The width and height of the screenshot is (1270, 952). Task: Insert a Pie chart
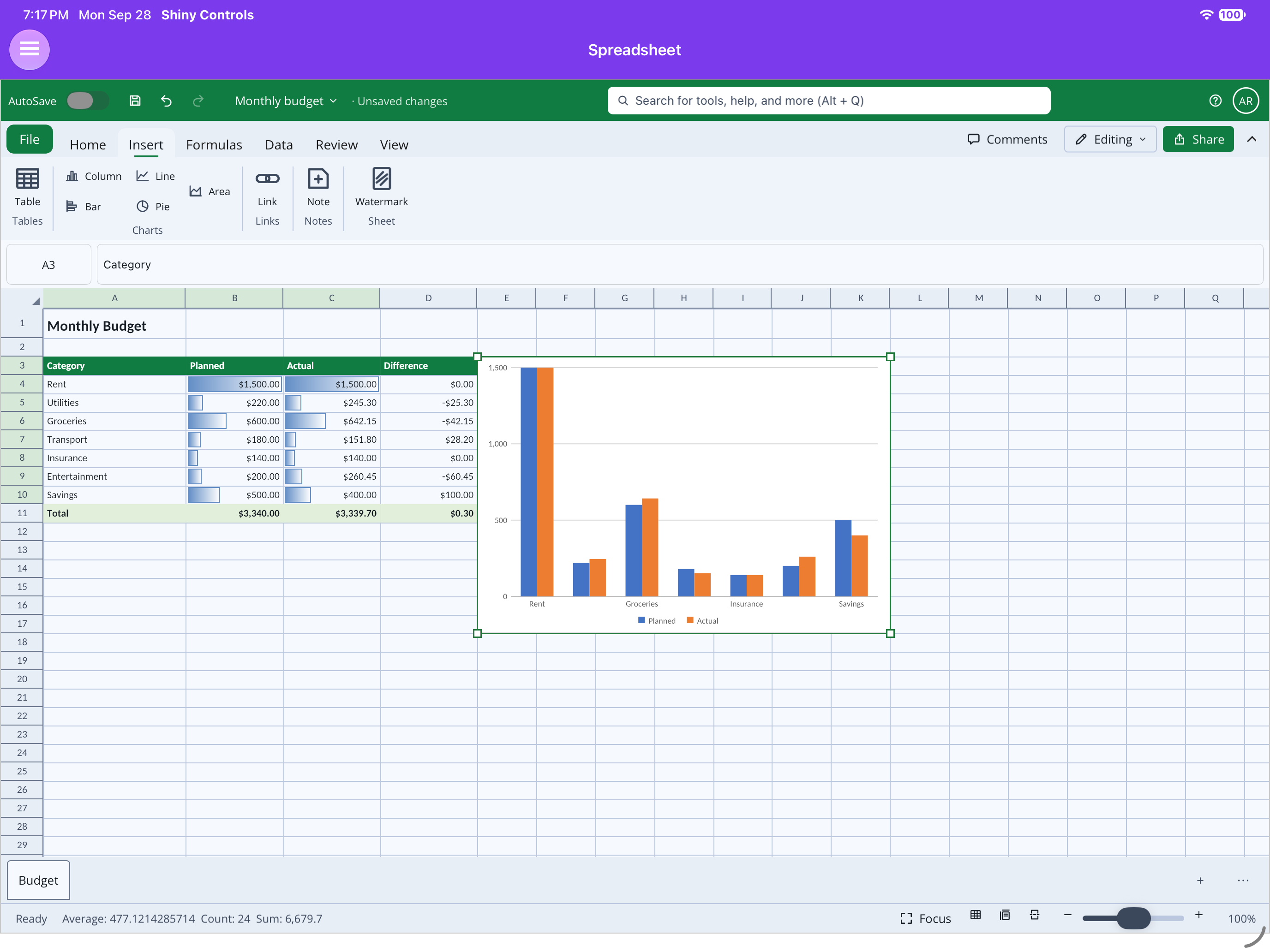[153, 207]
